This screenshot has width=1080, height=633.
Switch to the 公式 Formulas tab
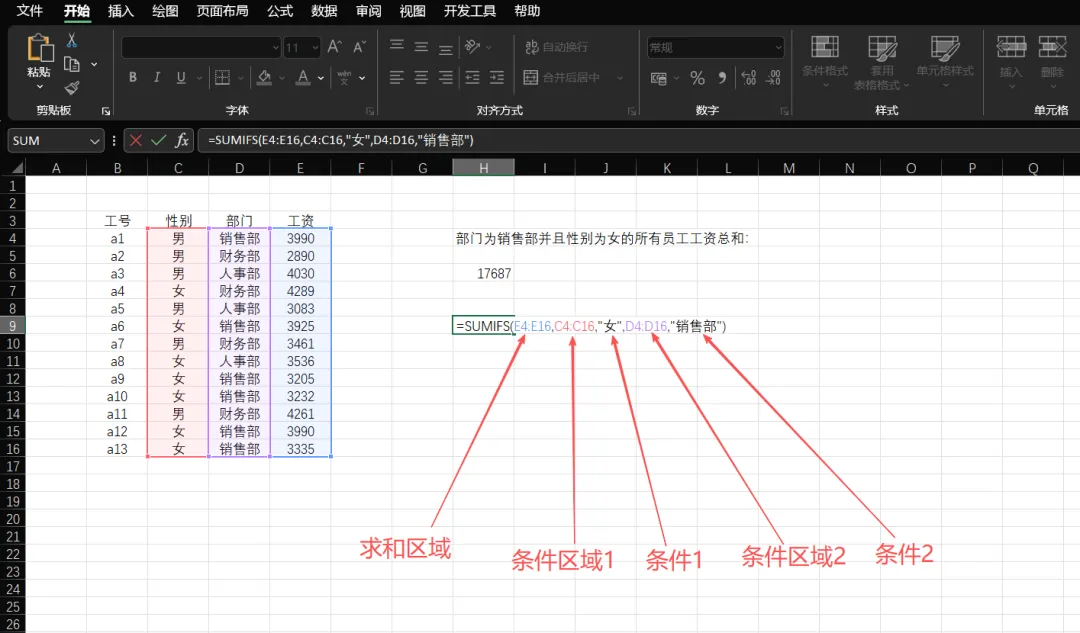pos(280,10)
